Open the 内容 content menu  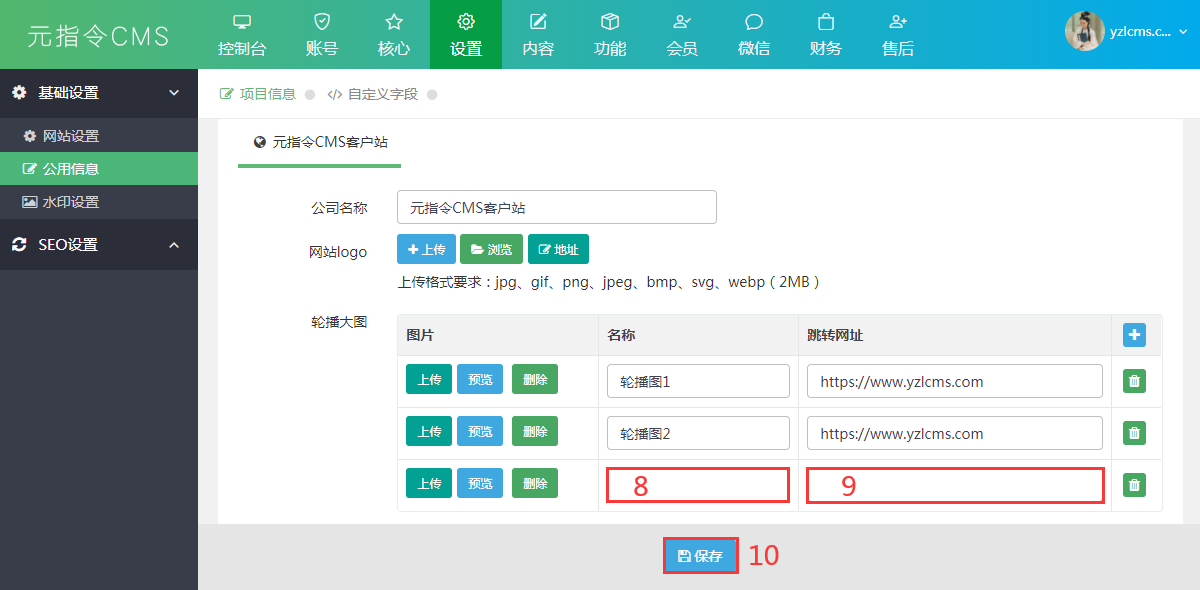(538, 34)
